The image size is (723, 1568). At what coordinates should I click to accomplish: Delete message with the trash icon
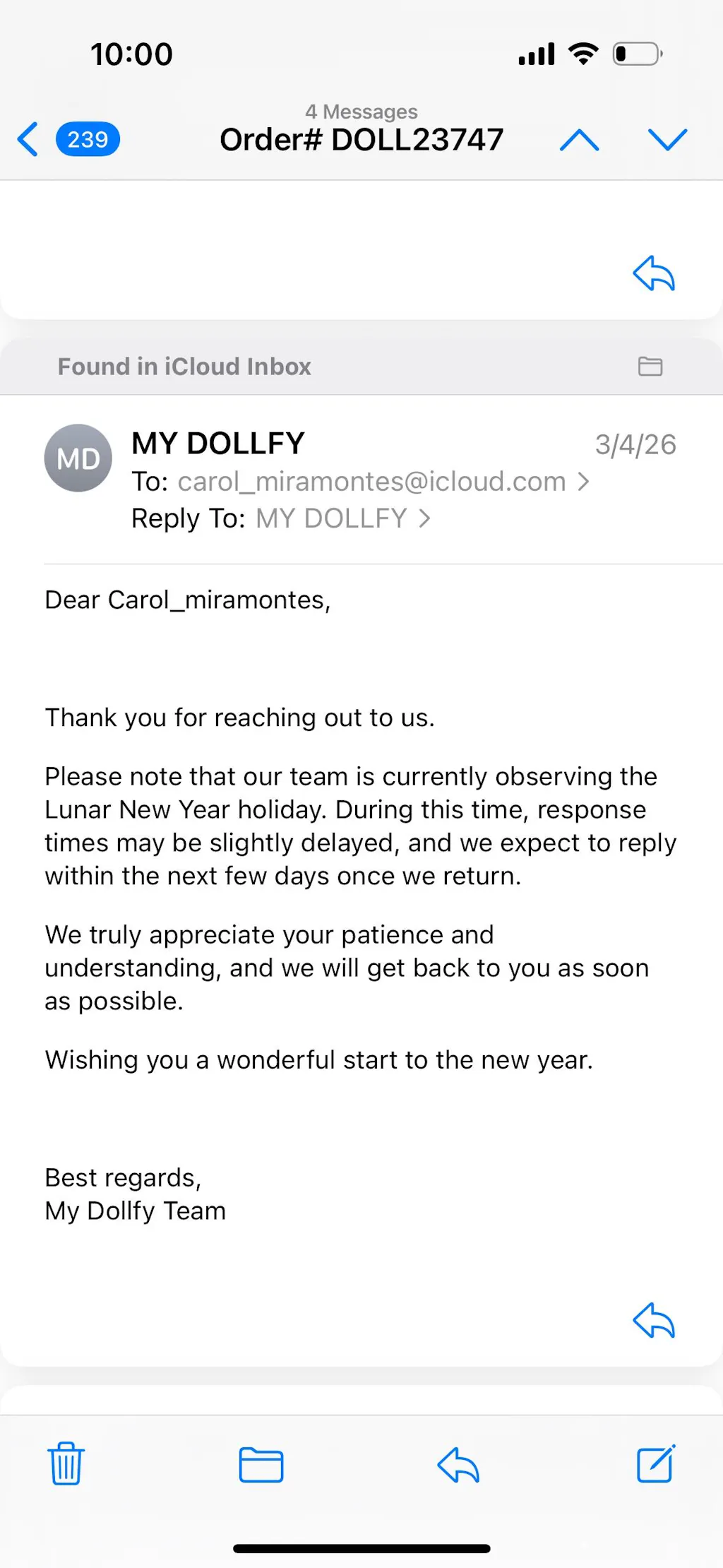click(x=66, y=1463)
